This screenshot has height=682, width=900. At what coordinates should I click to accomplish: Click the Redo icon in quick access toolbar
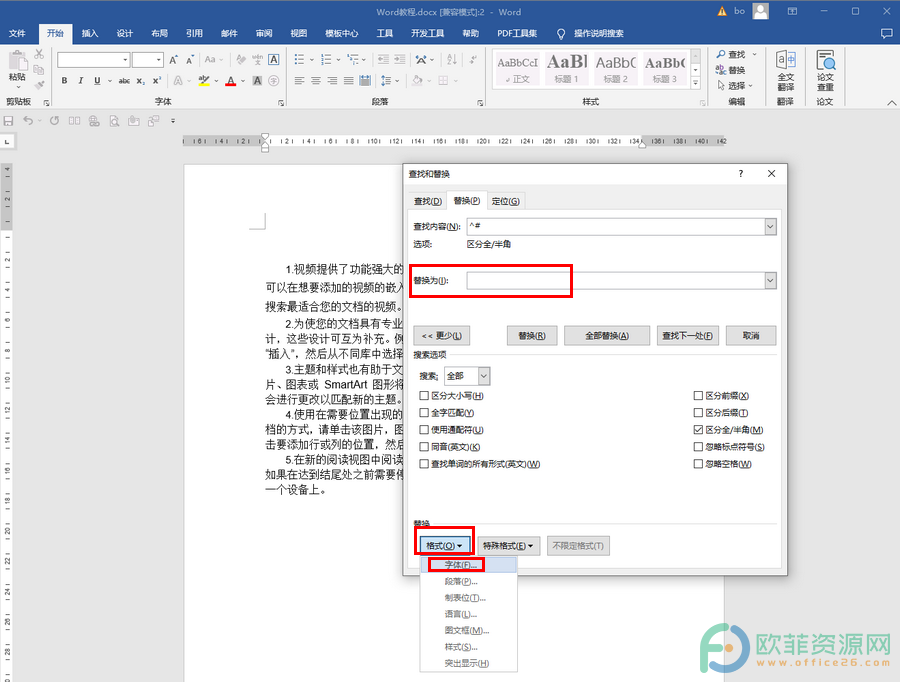[55, 121]
